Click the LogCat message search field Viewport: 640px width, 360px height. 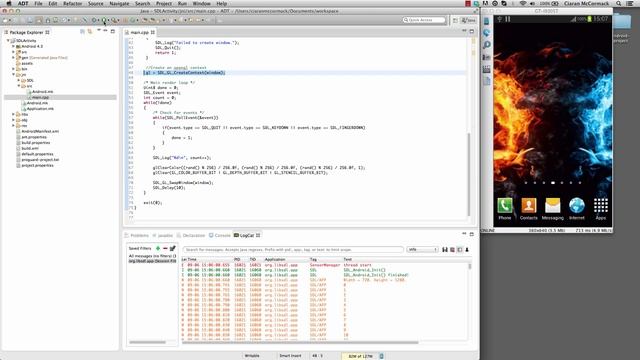tap(293, 249)
